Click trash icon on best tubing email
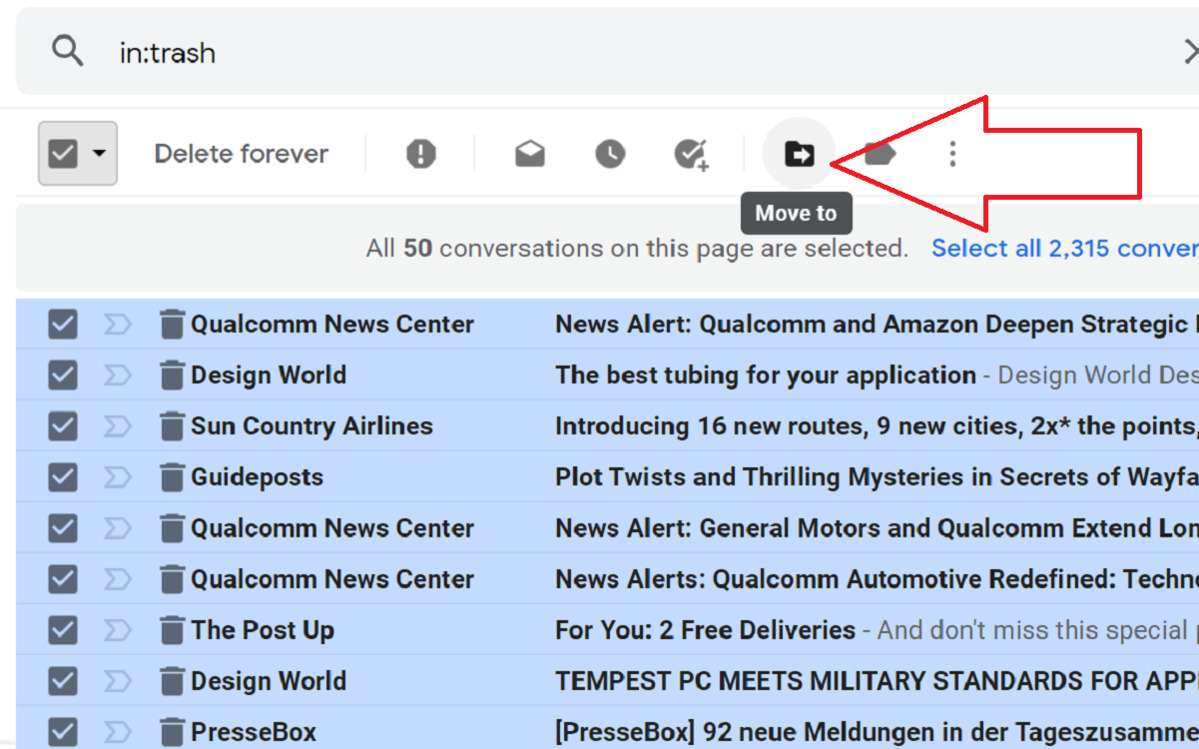This screenshot has height=749, width=1199. [x=172, y=375]
